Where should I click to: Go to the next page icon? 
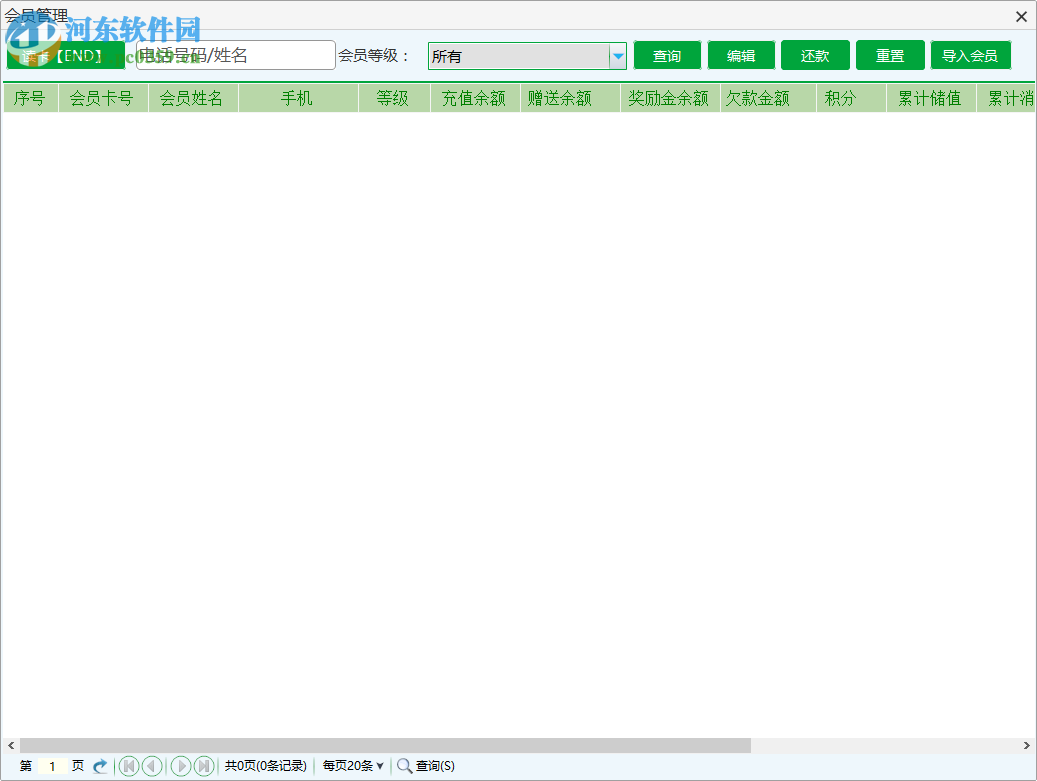pyautogui.click(x=181, y=766)
